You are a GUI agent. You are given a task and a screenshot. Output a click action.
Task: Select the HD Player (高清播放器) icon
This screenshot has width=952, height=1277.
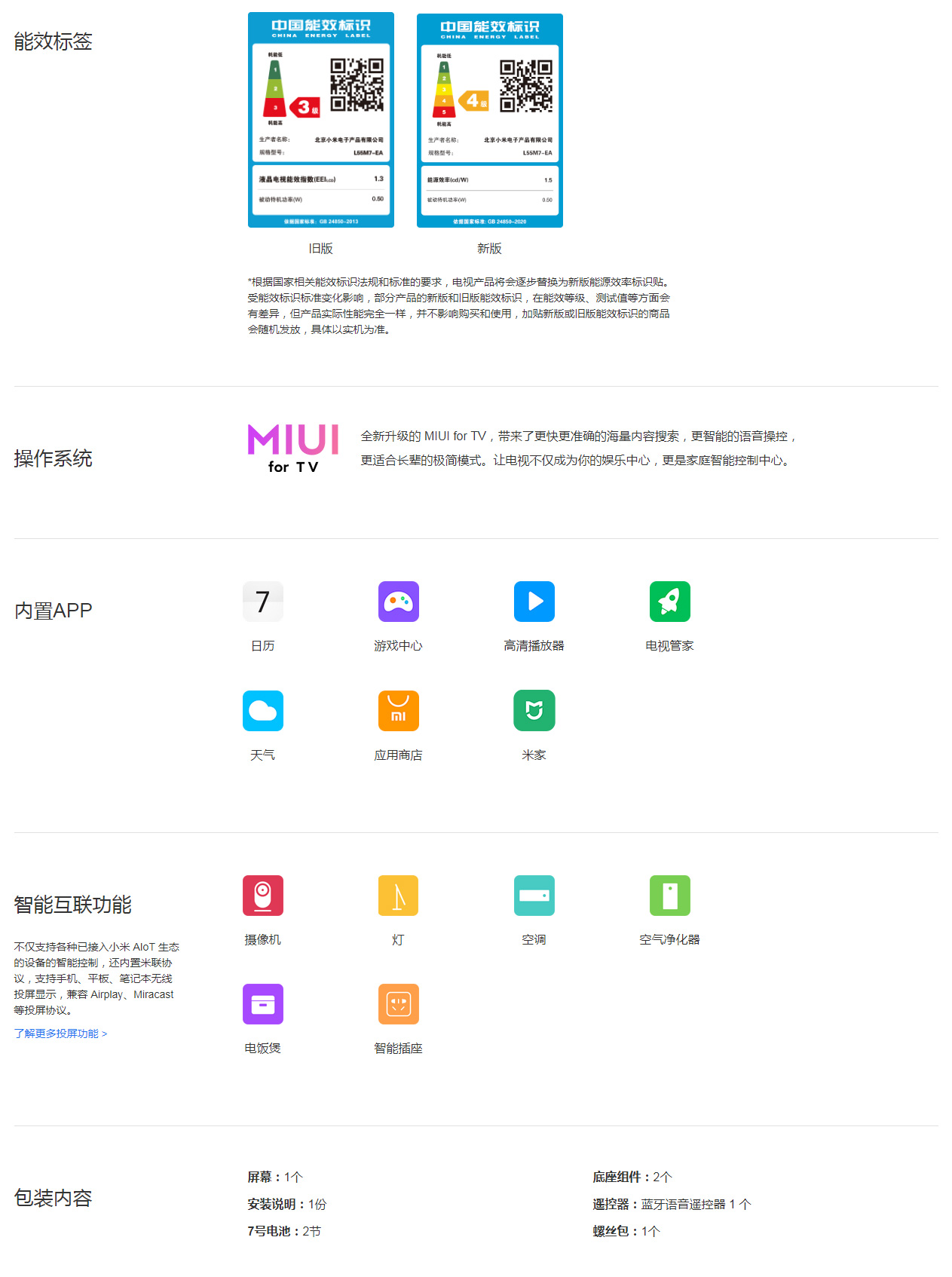534,602
